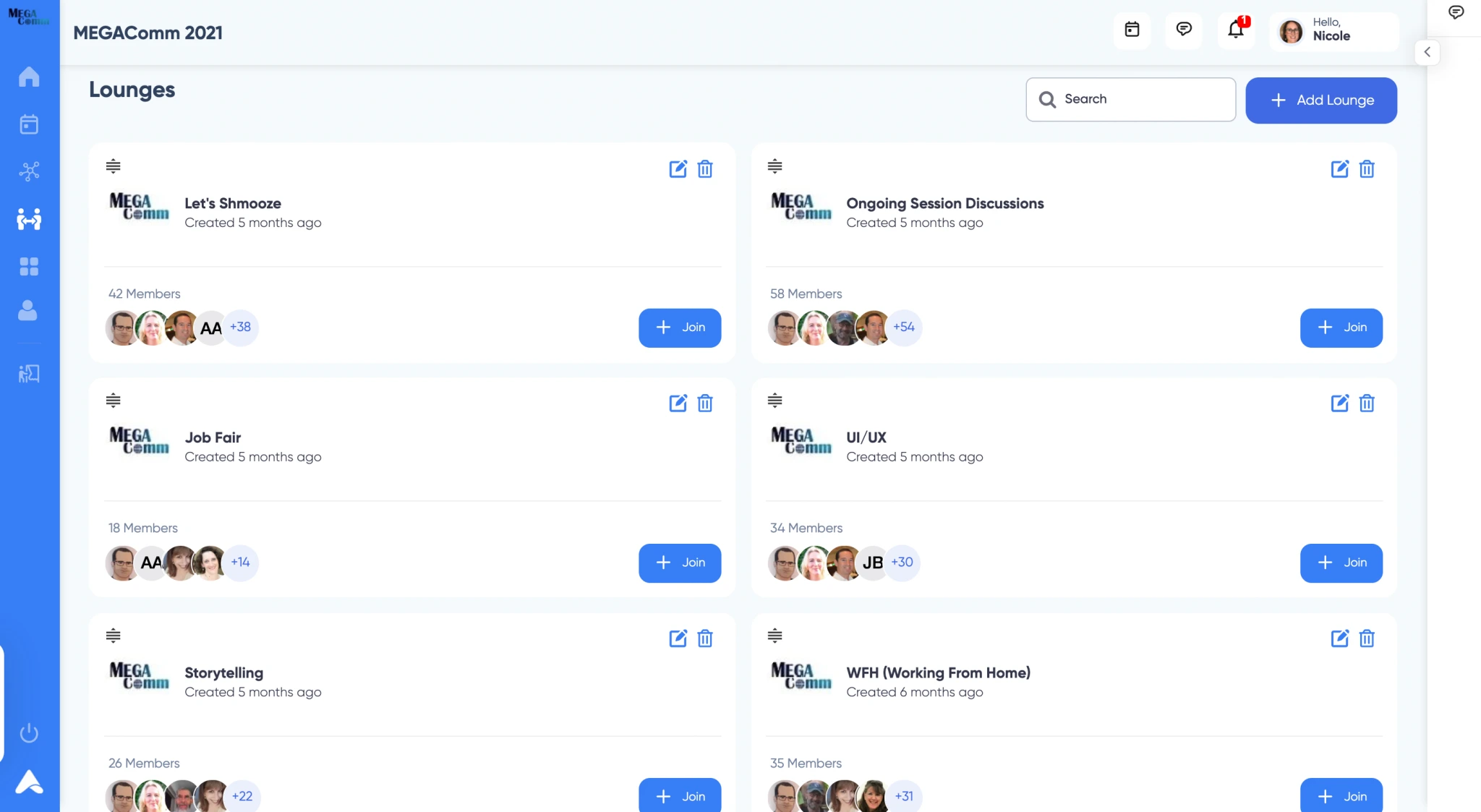Collapse the right side panel chevron
The height and width of the screenshot is (812, 1481).
(x=1427, y=52)
